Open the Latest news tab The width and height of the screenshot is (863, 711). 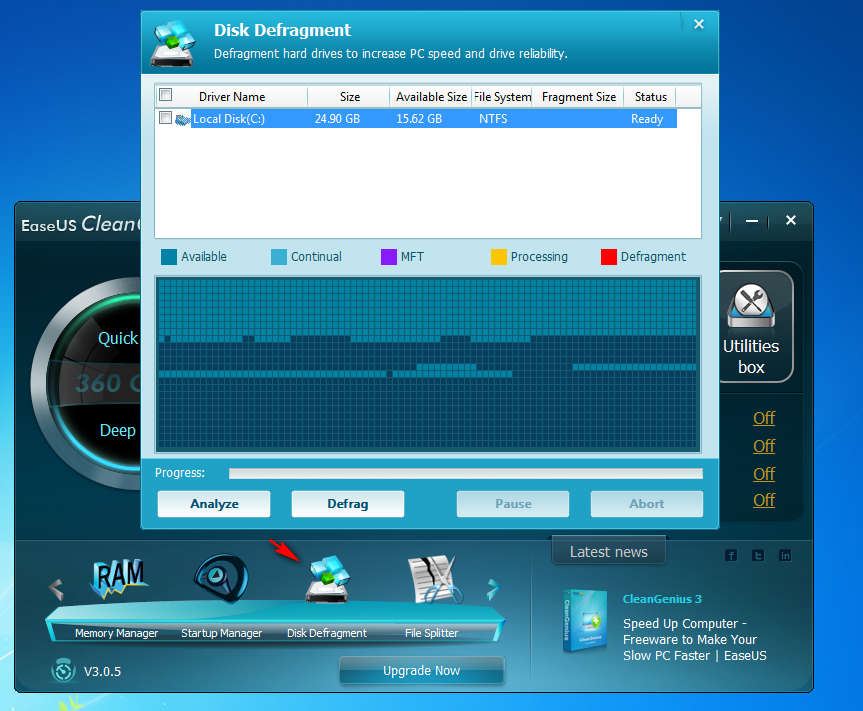(608, 552)
